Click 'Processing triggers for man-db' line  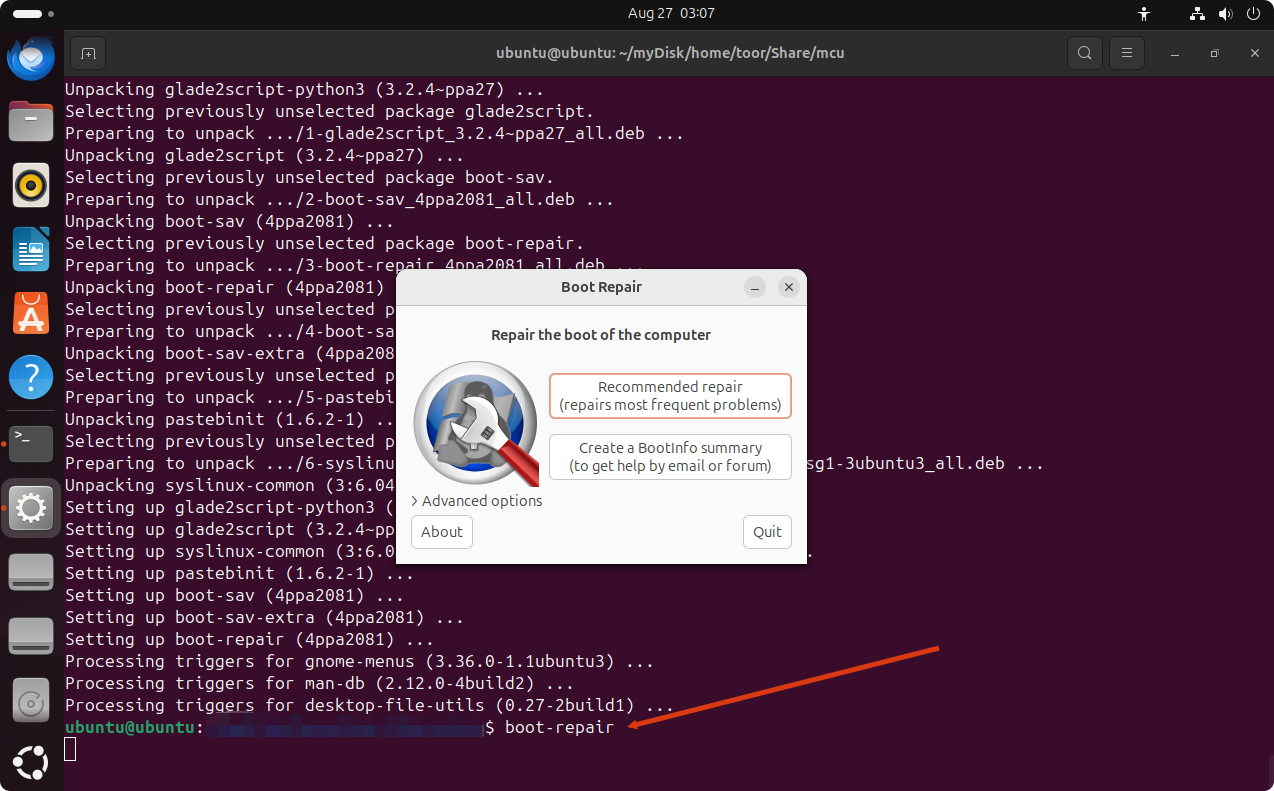[x=320, y=683]
